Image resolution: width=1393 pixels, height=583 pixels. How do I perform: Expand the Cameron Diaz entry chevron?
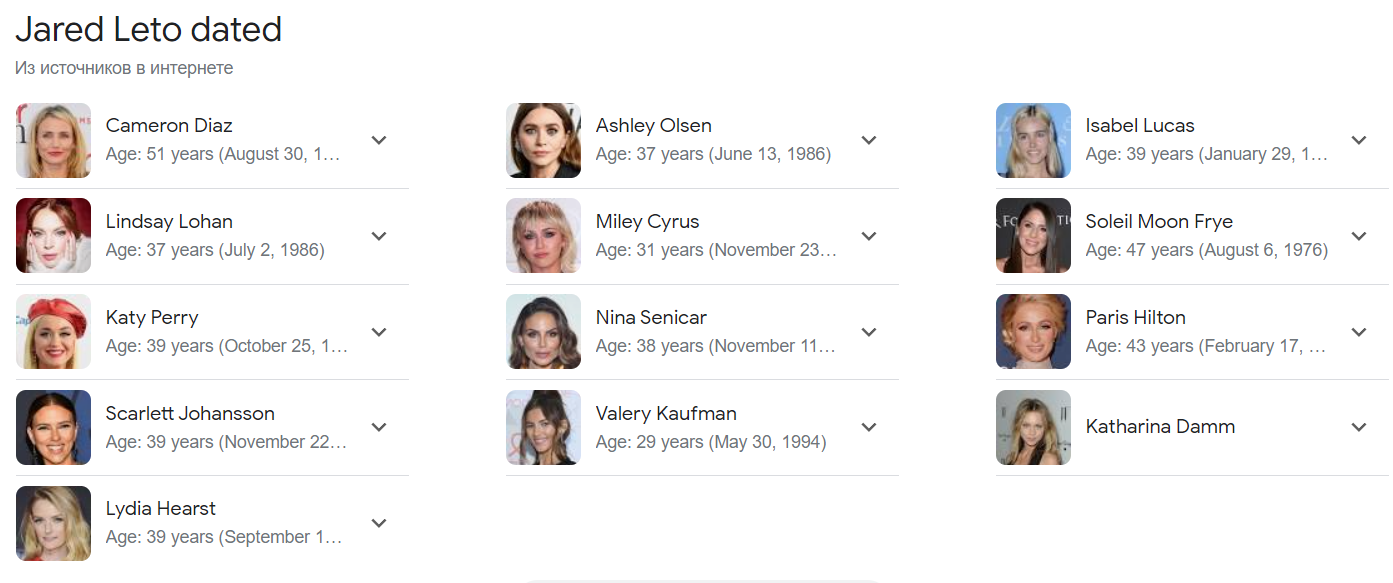379,140
